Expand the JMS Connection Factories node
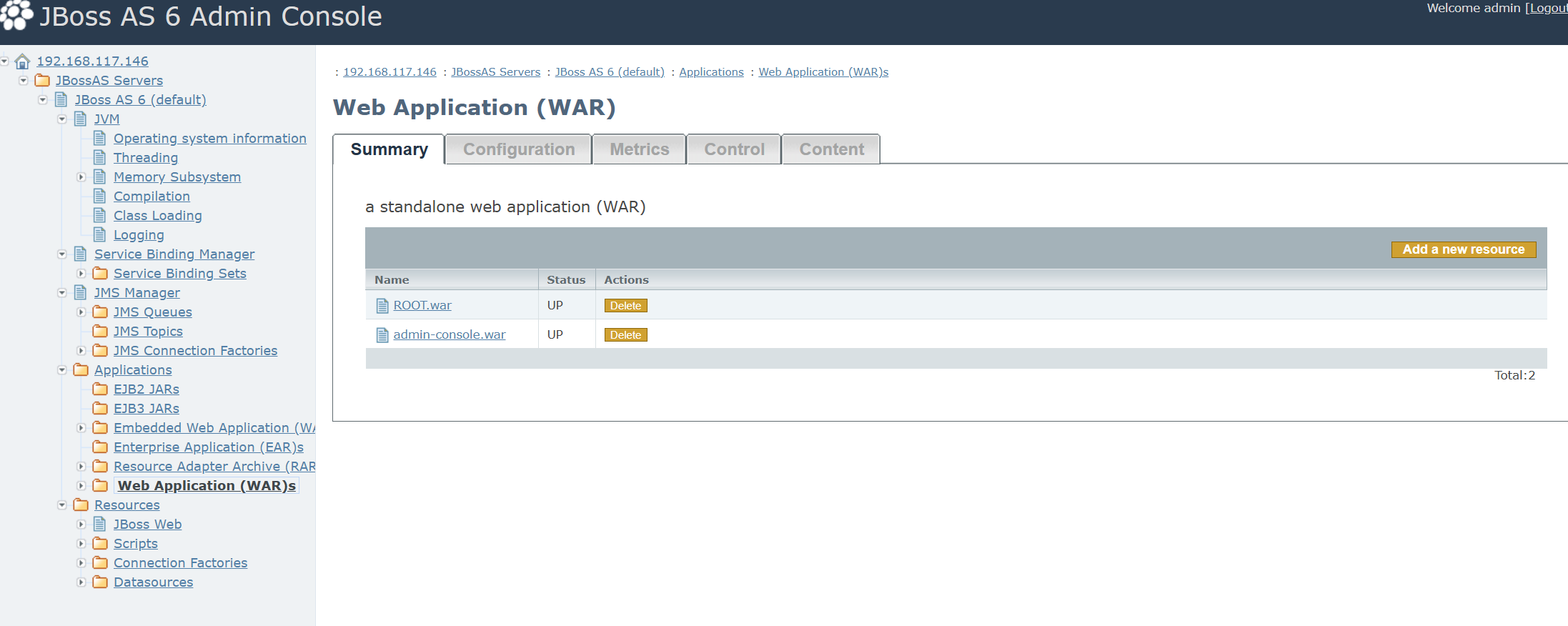 81,351
